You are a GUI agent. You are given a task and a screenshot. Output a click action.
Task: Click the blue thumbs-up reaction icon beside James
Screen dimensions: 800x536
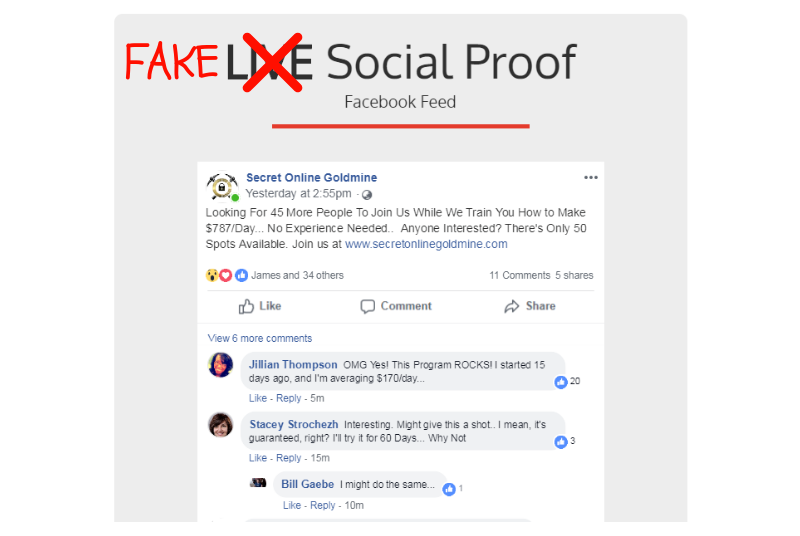(x=241, y=275)
